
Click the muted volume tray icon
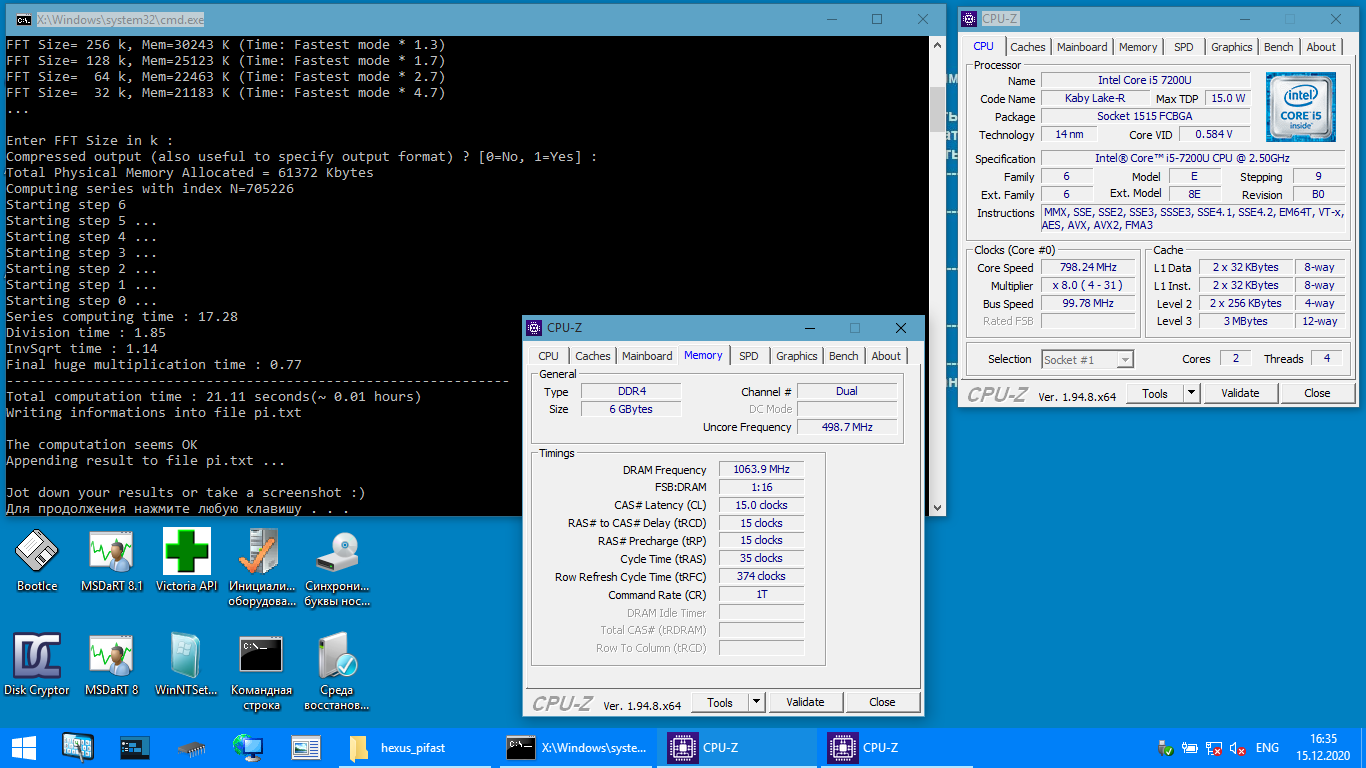click(1238, 748)
